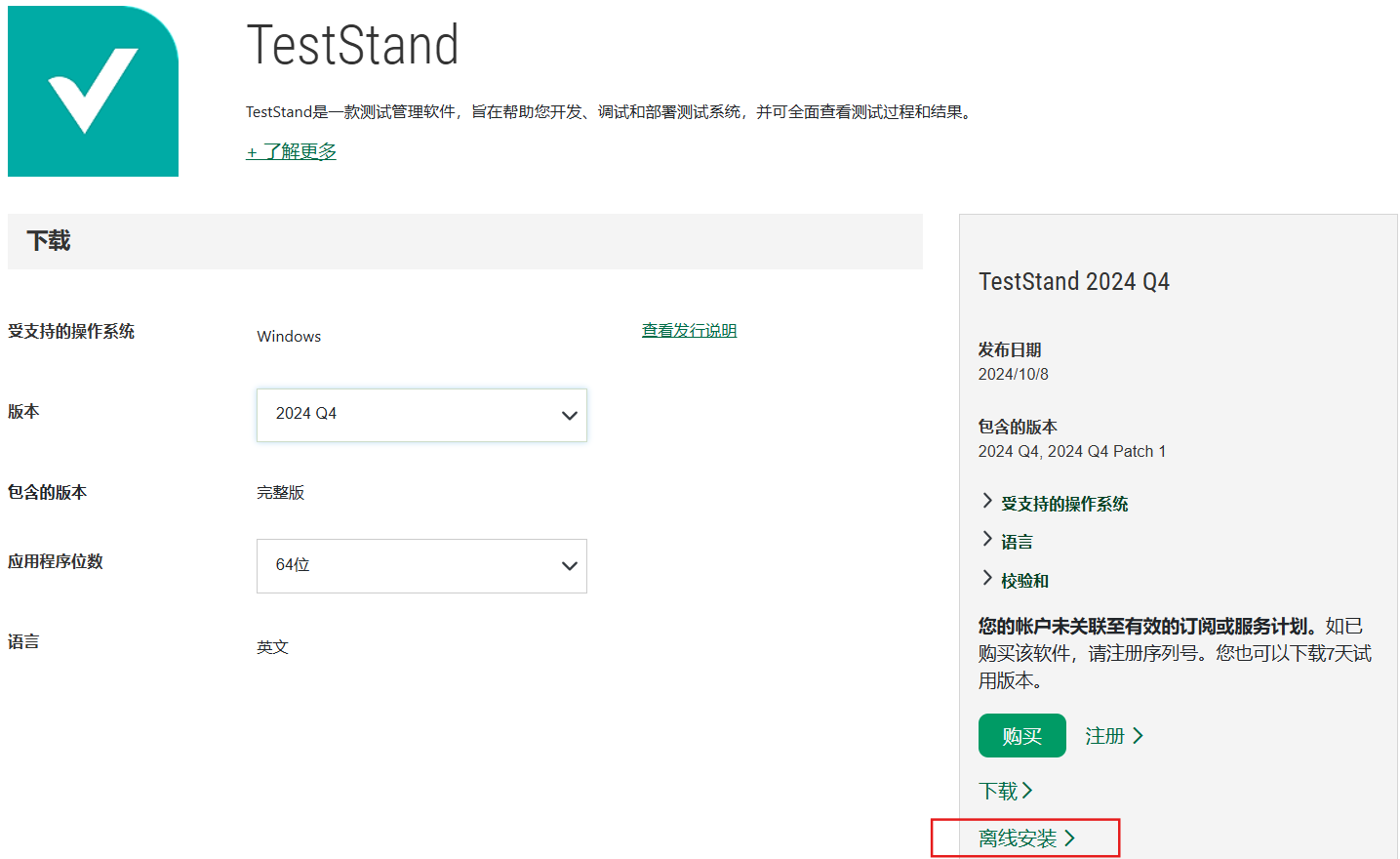The image size is (1400, 859).
Task: Open the 离线安装 offline installer link
Action: [1019, 837]
